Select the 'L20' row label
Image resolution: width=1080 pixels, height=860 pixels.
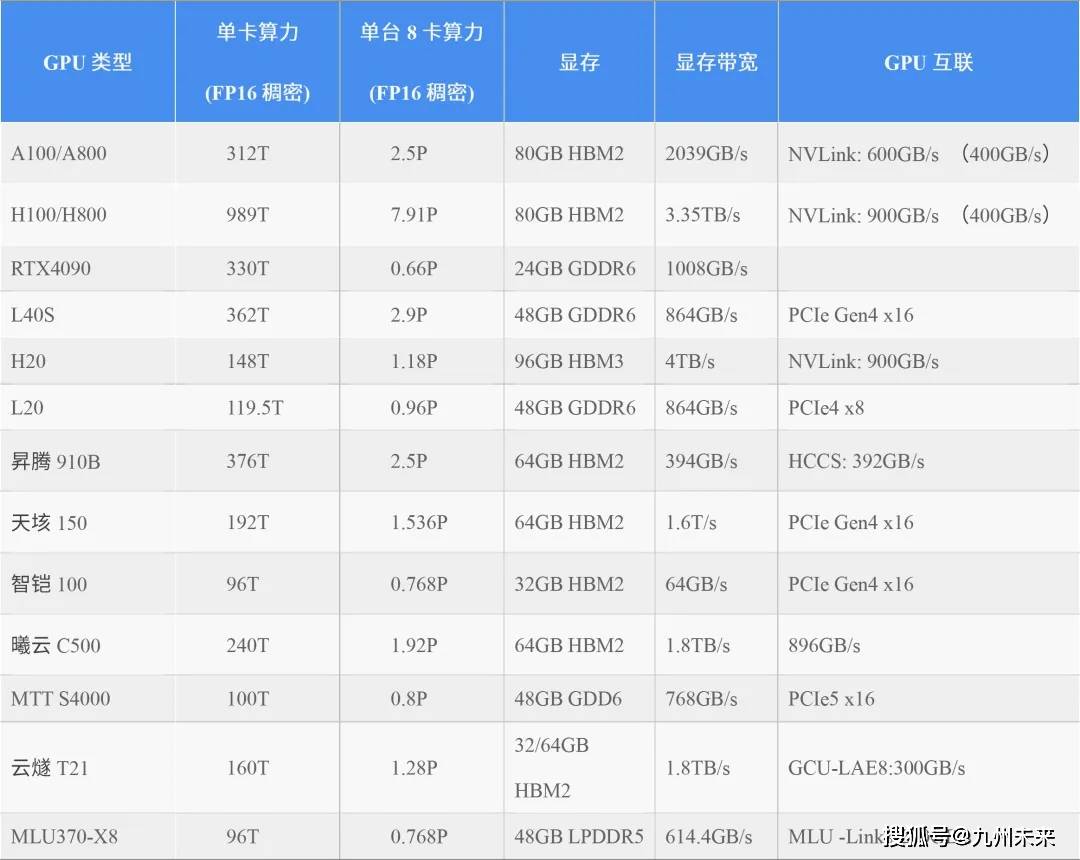point(27,408)
